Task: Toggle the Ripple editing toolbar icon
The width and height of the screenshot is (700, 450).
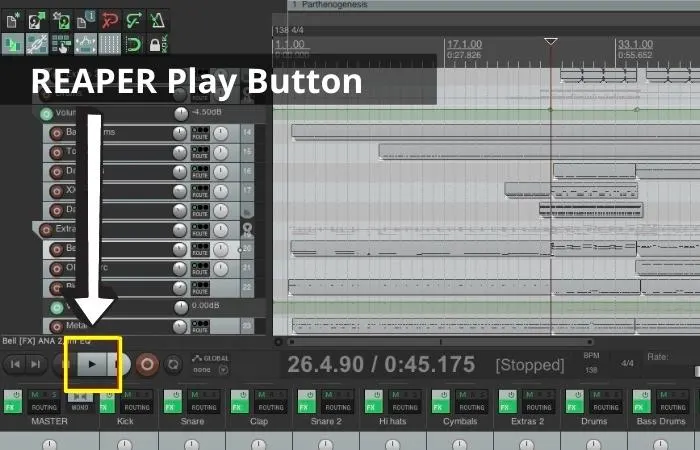Action: 61,44
